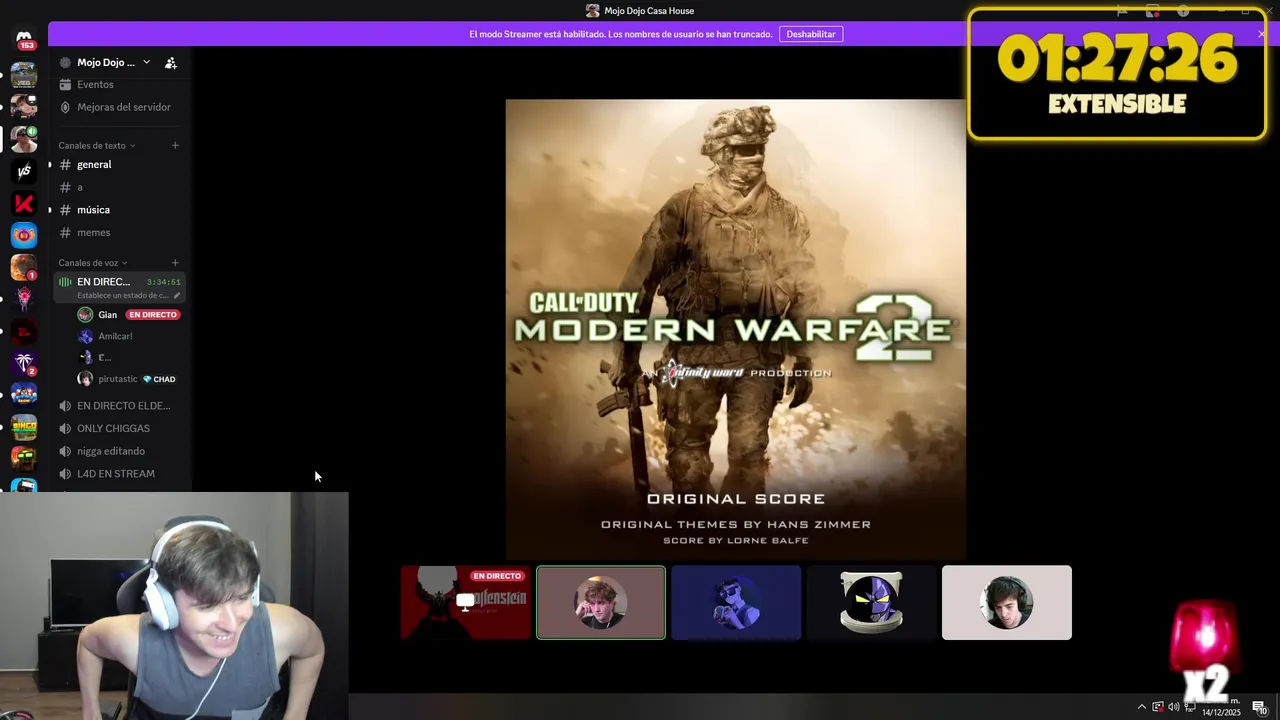Viewport: 1280px width, 720px height.
Task: Collapse the Canales de voz category
Action: (93, 263)
